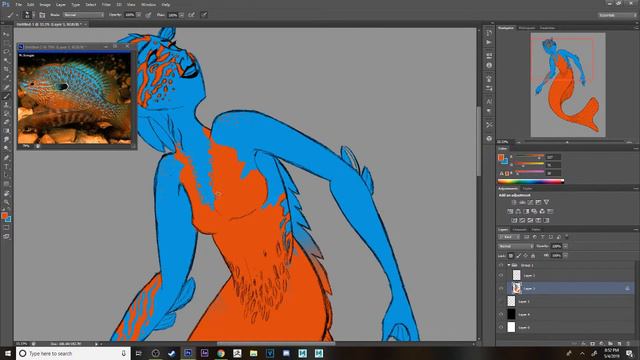The width and height of the screenshot is (640, 360).
Task: Enable airbrush mode in options bar
Action: [191, 15]
